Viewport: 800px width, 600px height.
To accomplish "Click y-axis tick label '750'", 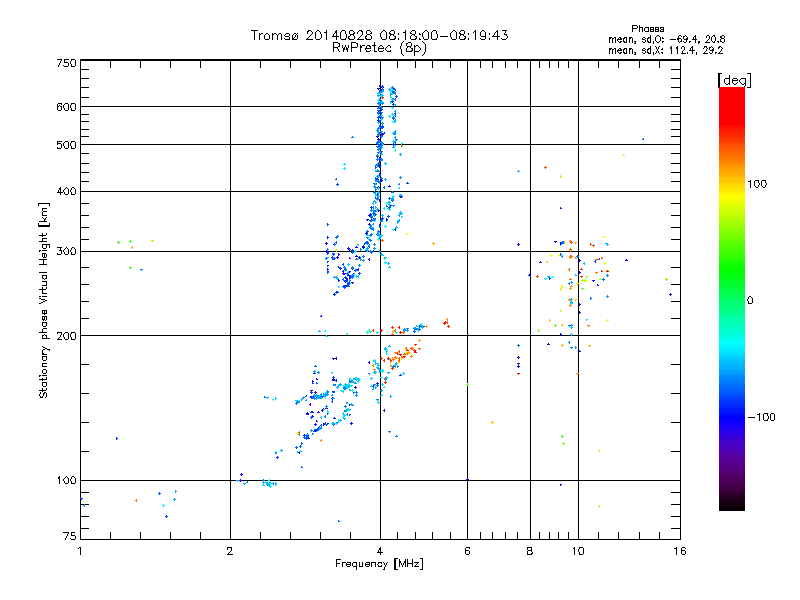I will coord(66,63).
